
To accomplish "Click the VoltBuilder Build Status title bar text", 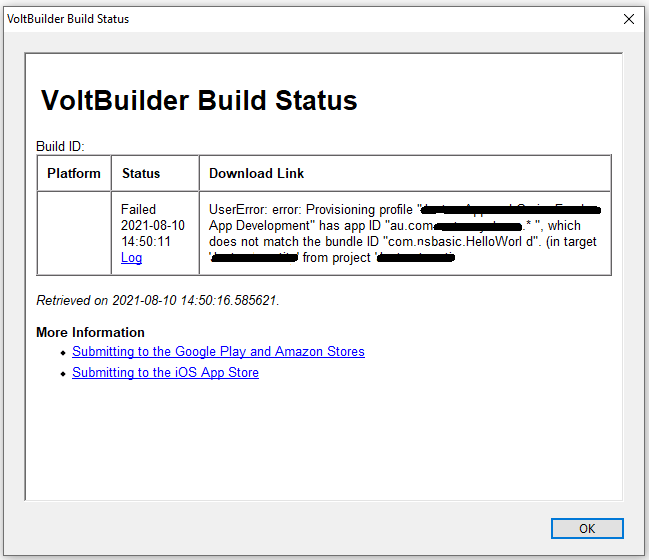I will tap(68, 19).
